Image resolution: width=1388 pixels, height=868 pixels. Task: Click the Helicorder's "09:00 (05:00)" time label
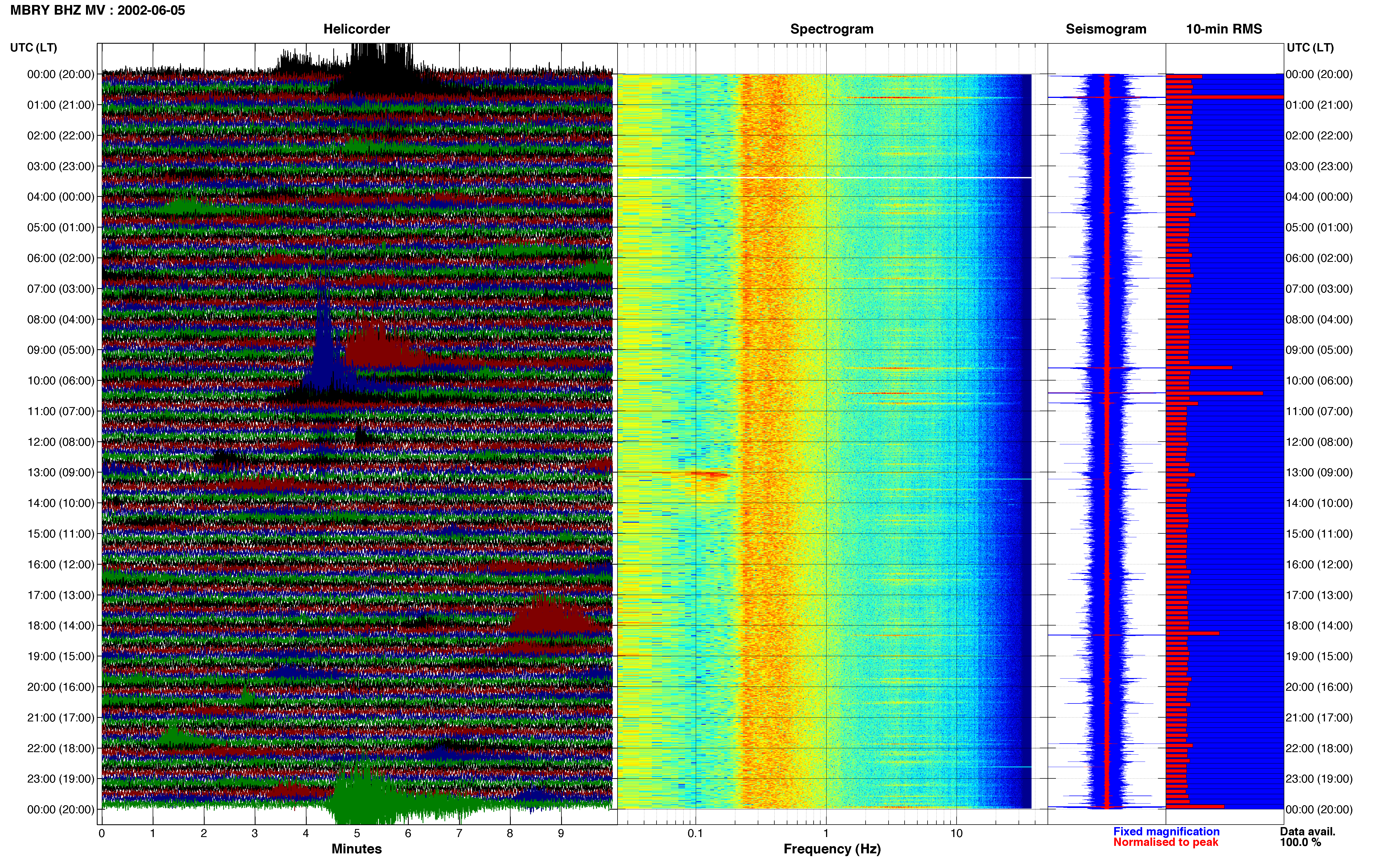point(61,350)
